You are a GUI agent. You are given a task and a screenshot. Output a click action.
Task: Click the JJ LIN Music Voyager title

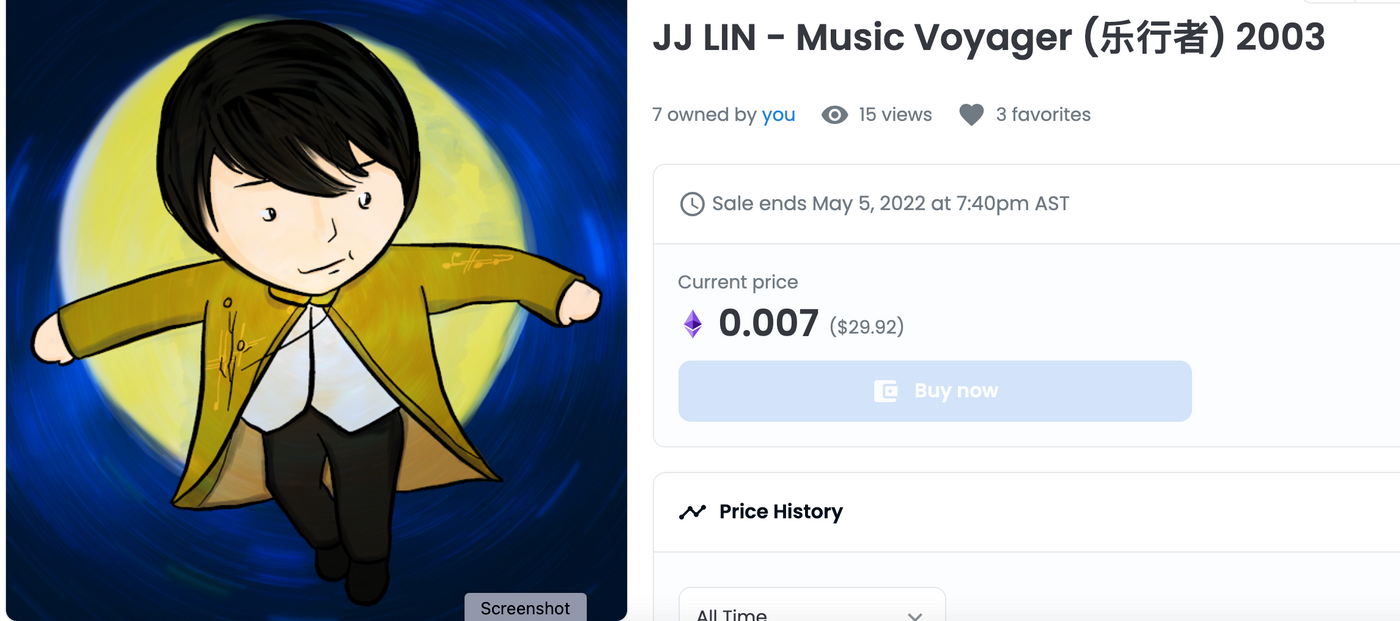click(x=988, y=38)
